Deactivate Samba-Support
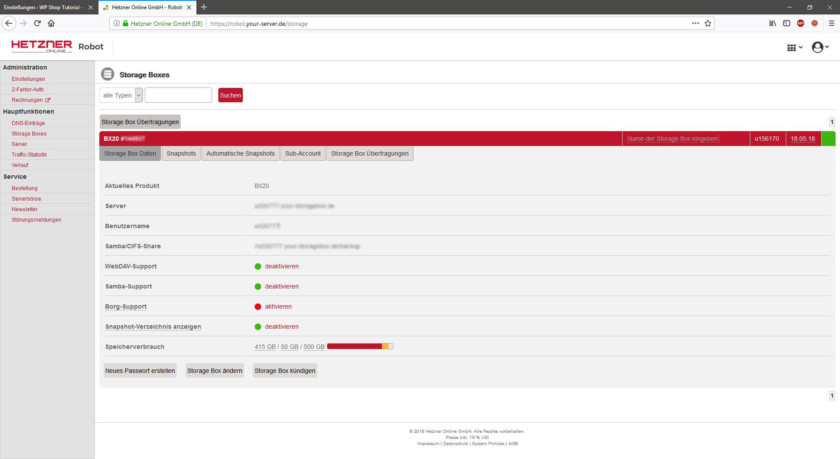840x459 pixels. coord(281,286)
